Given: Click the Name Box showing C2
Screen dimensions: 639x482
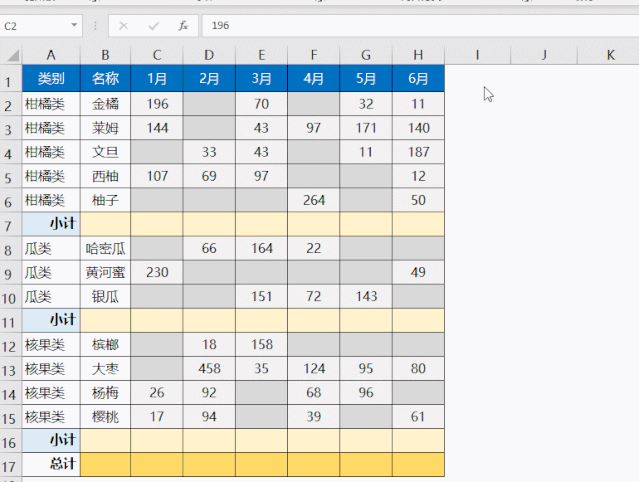Looking at the screenshot, I should [35, 25].
